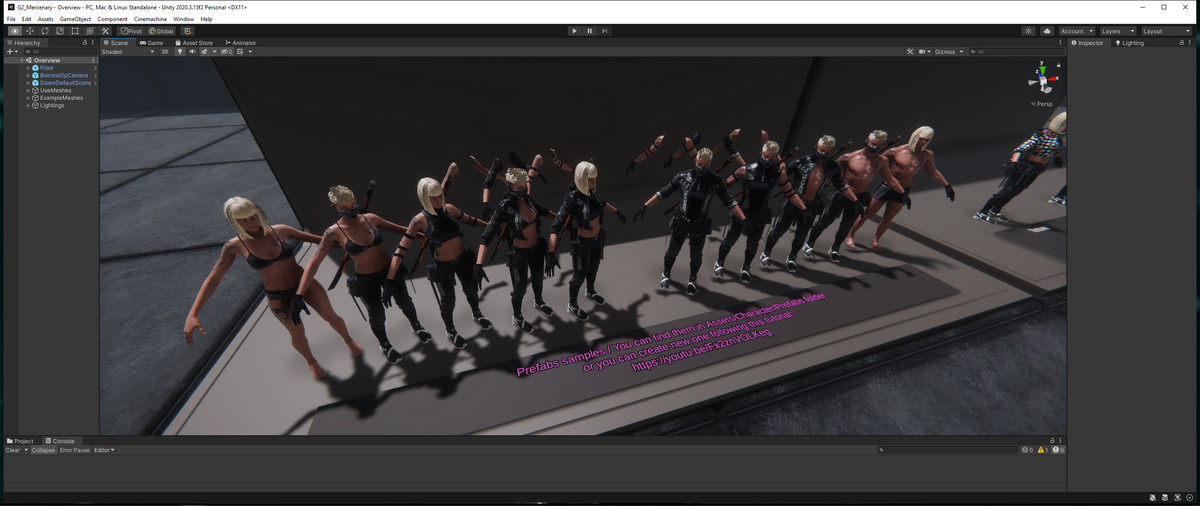Select the Hand view tool
The image size is (1200, 506).
(15, 31)
